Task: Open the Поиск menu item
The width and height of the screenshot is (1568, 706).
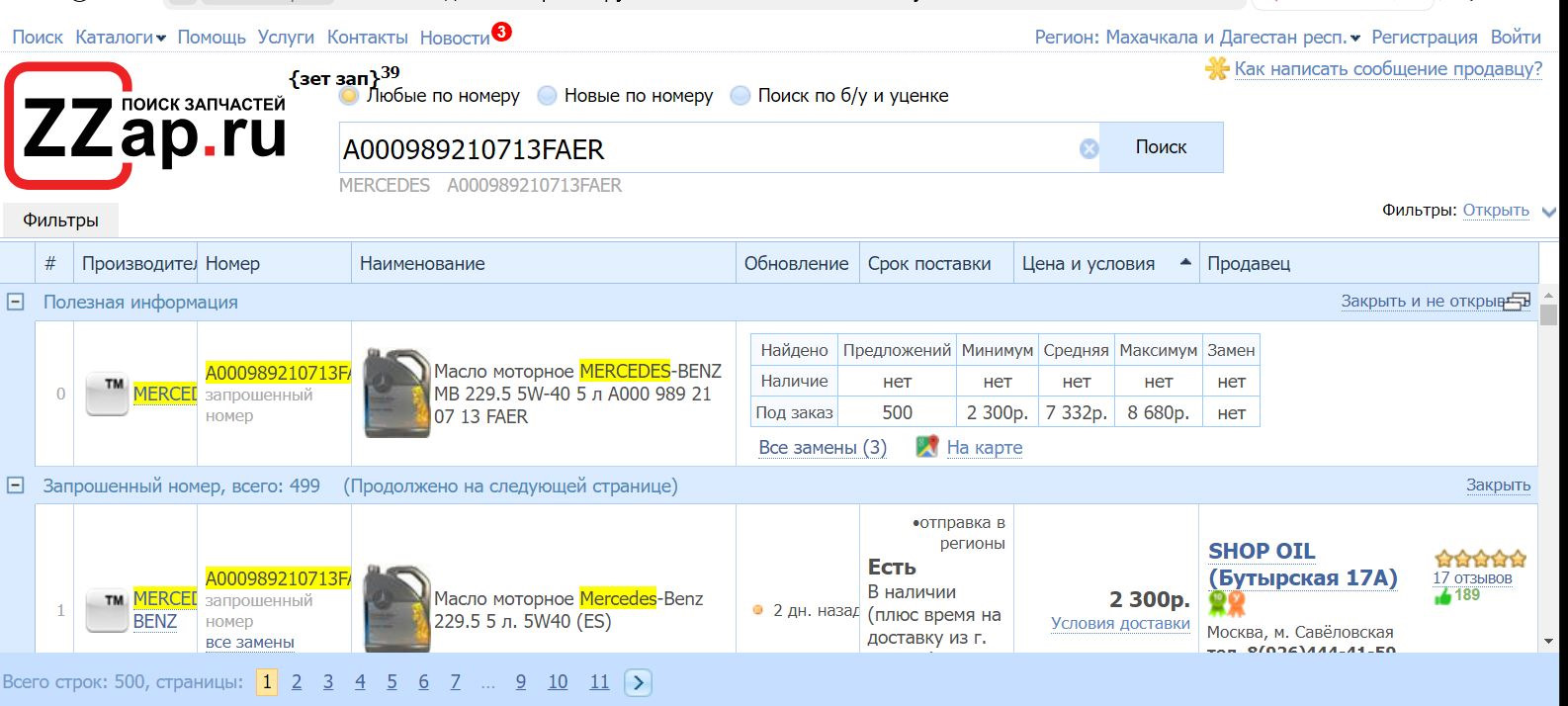Action: [x=38, y=38]
